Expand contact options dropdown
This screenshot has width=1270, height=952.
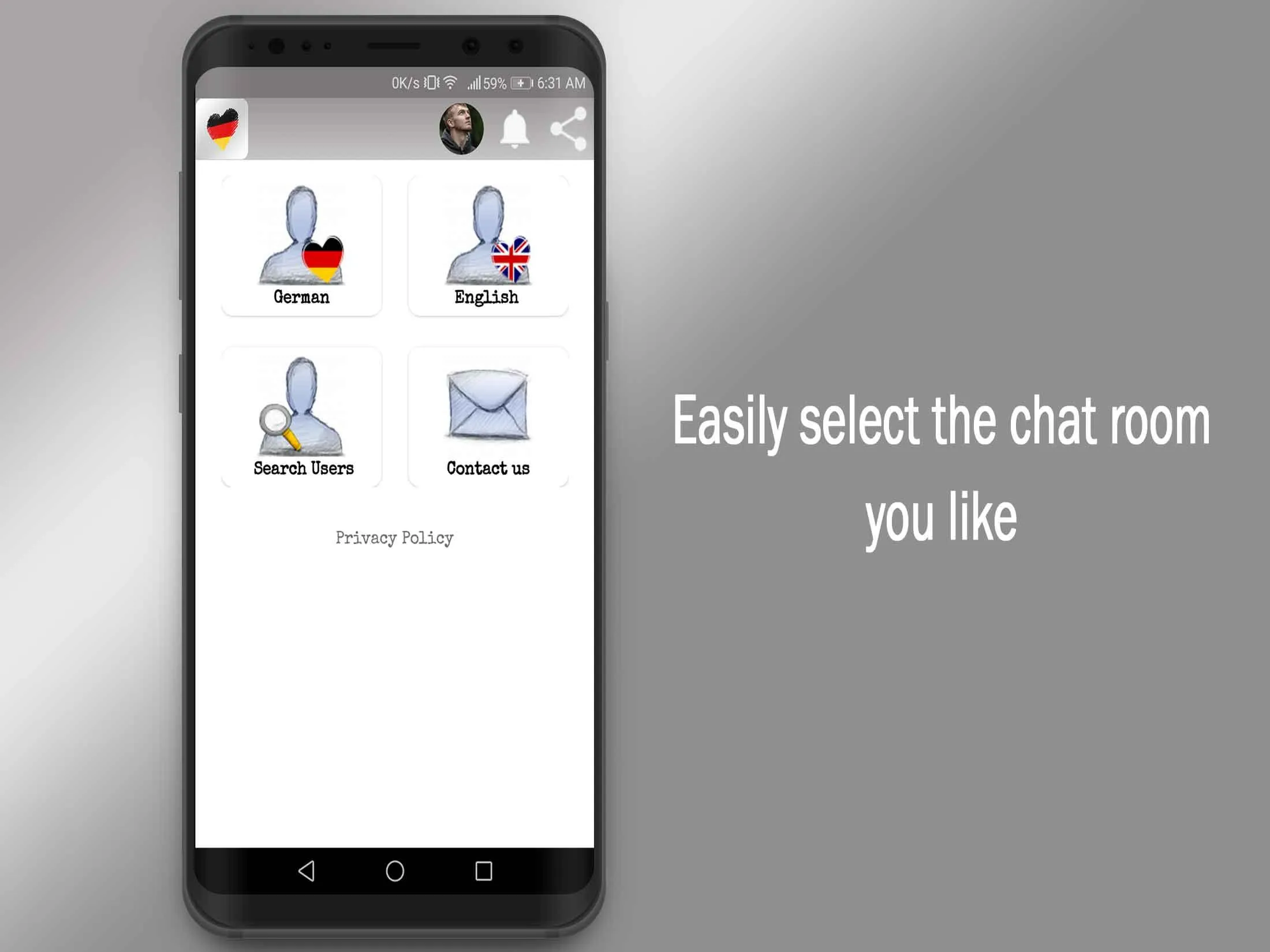[x=487, y=415]
